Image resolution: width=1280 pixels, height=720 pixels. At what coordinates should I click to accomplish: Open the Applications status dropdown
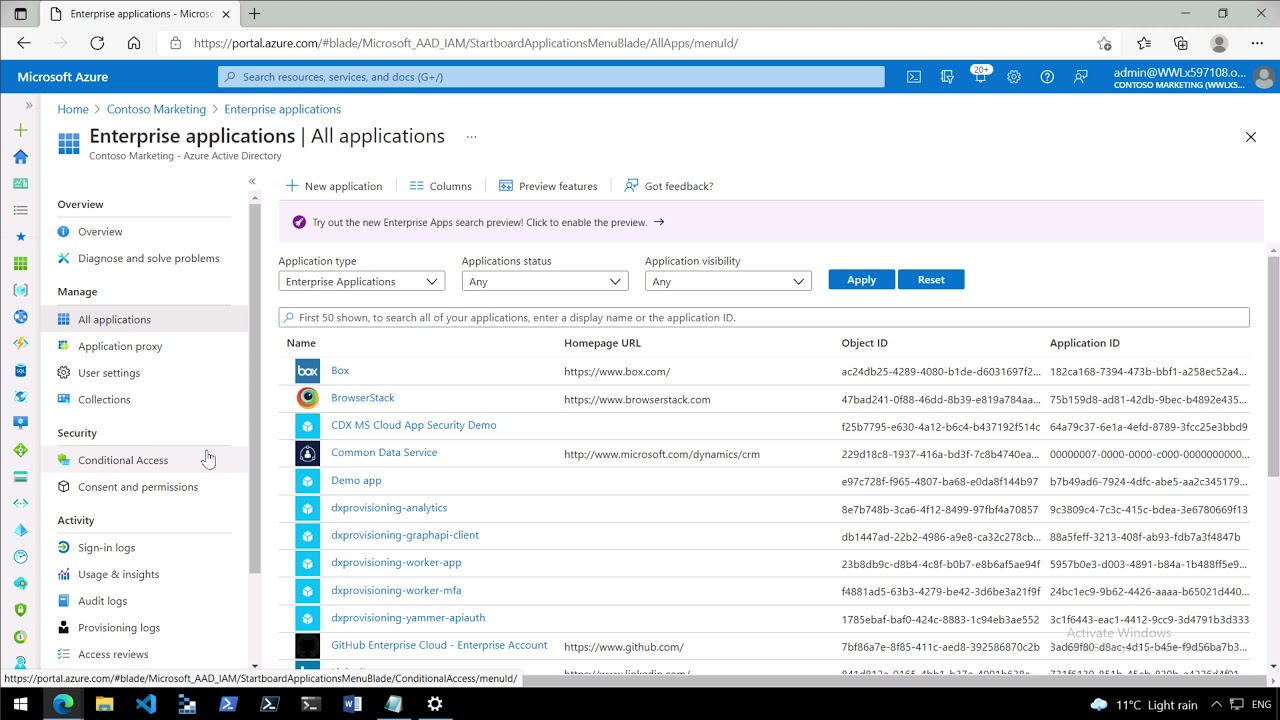tap(545, 282)
